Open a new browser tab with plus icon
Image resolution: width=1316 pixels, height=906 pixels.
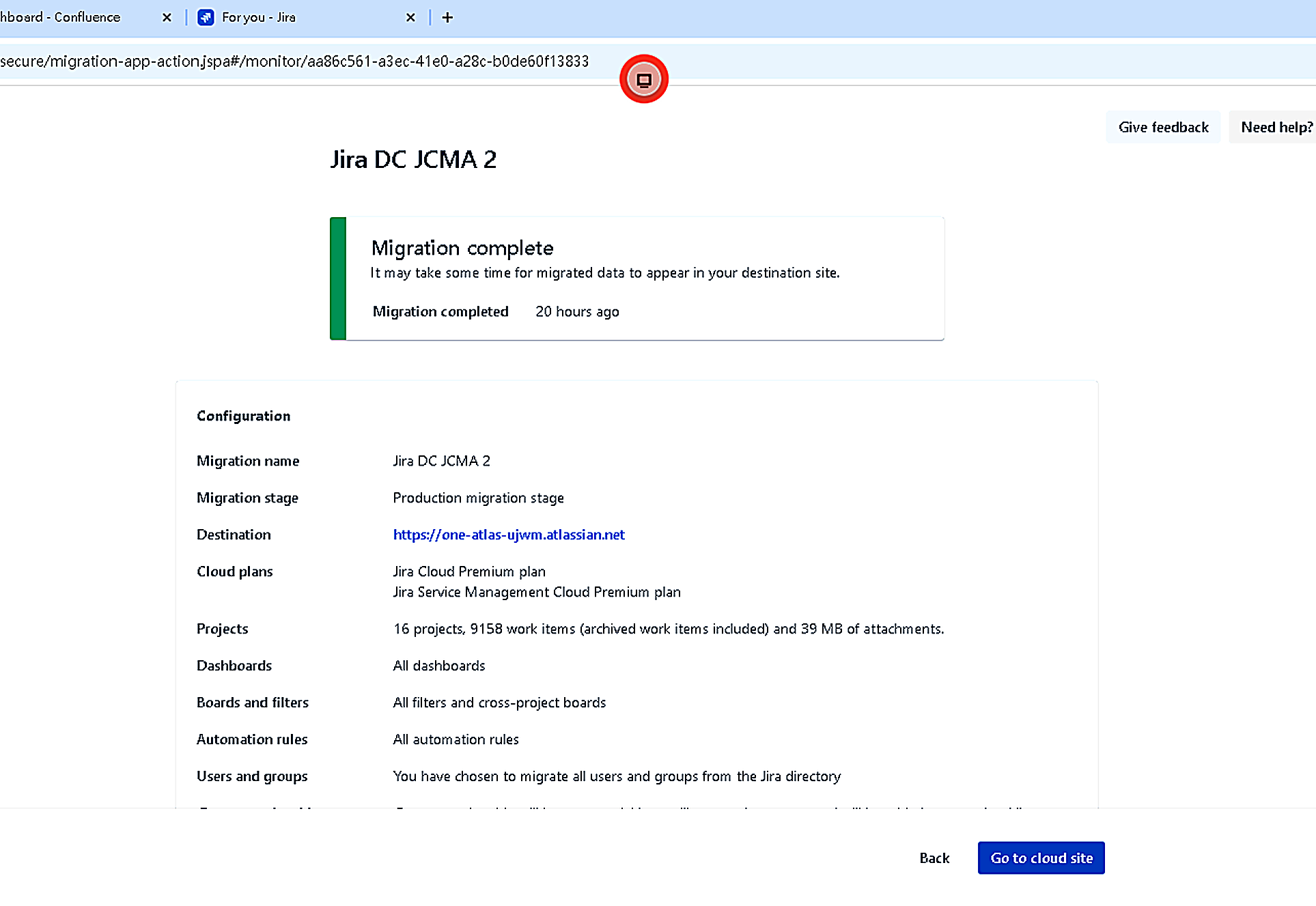coord(447,18)
